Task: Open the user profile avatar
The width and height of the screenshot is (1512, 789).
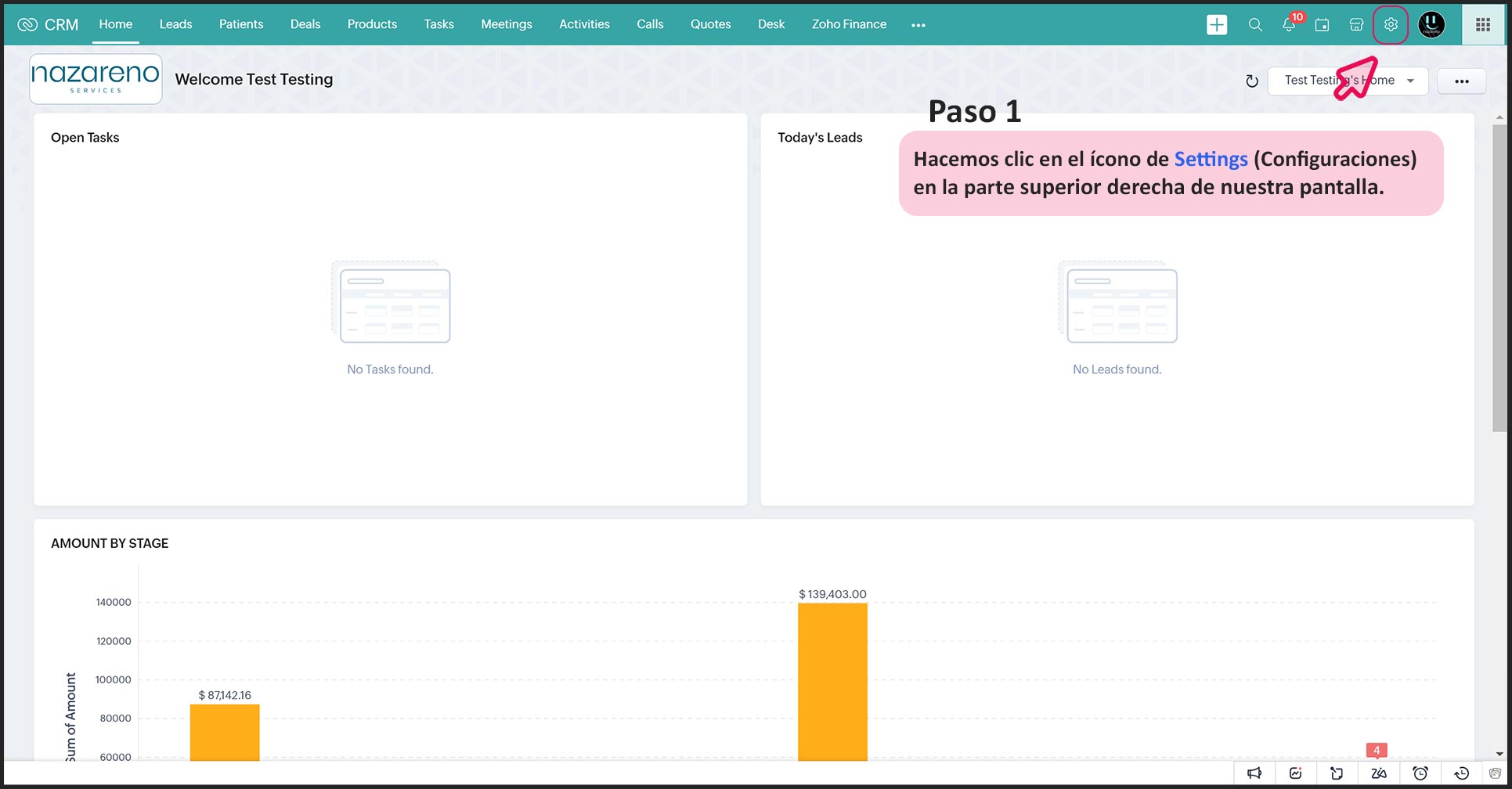Action: (x=1431, y=25)
